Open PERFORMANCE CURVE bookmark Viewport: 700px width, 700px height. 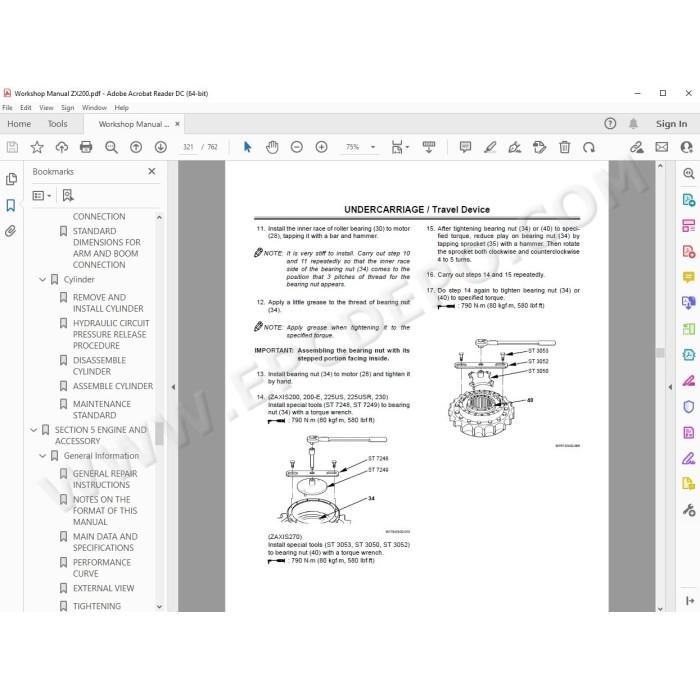102,567
